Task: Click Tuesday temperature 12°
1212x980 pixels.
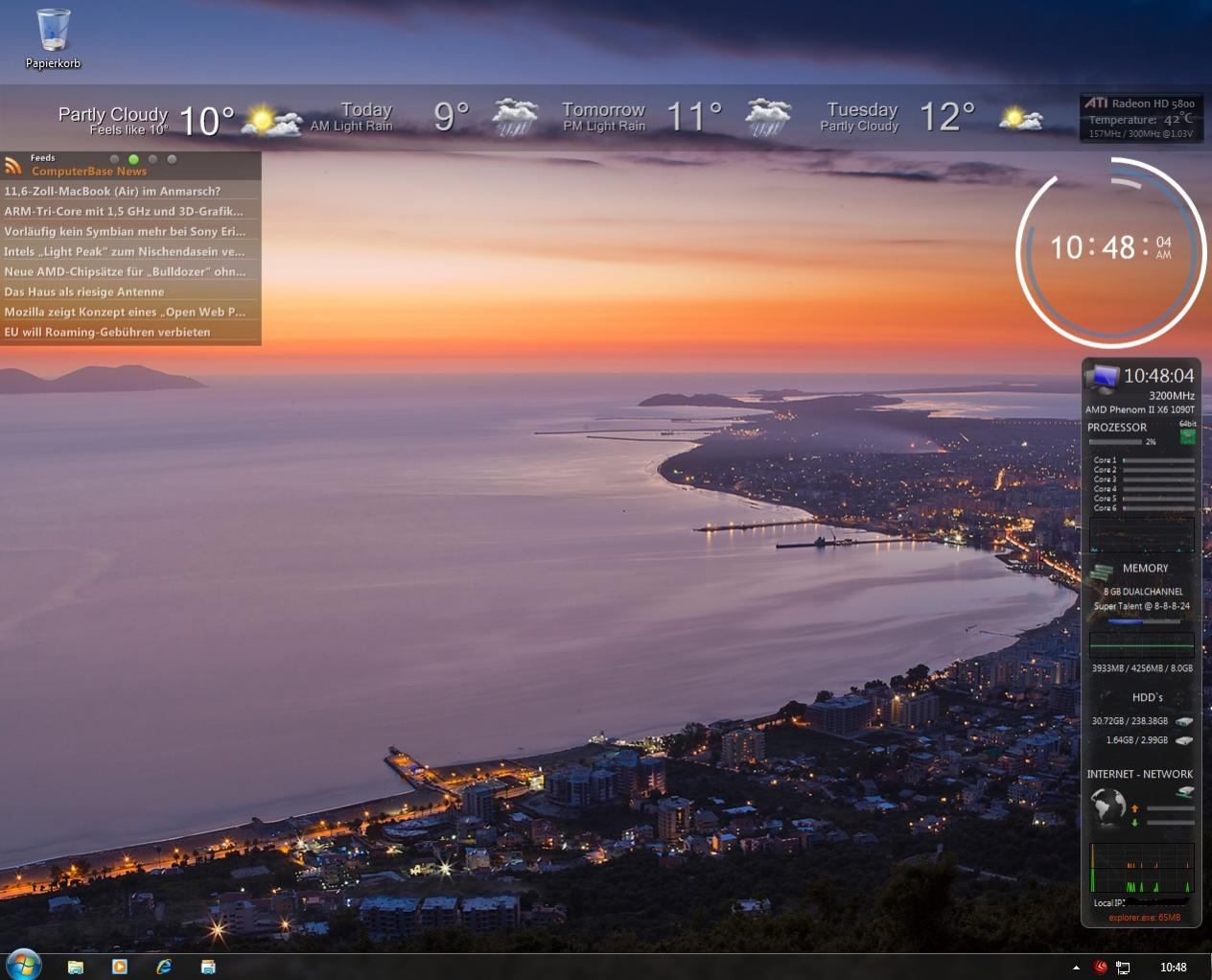Action: coord(947,117)
